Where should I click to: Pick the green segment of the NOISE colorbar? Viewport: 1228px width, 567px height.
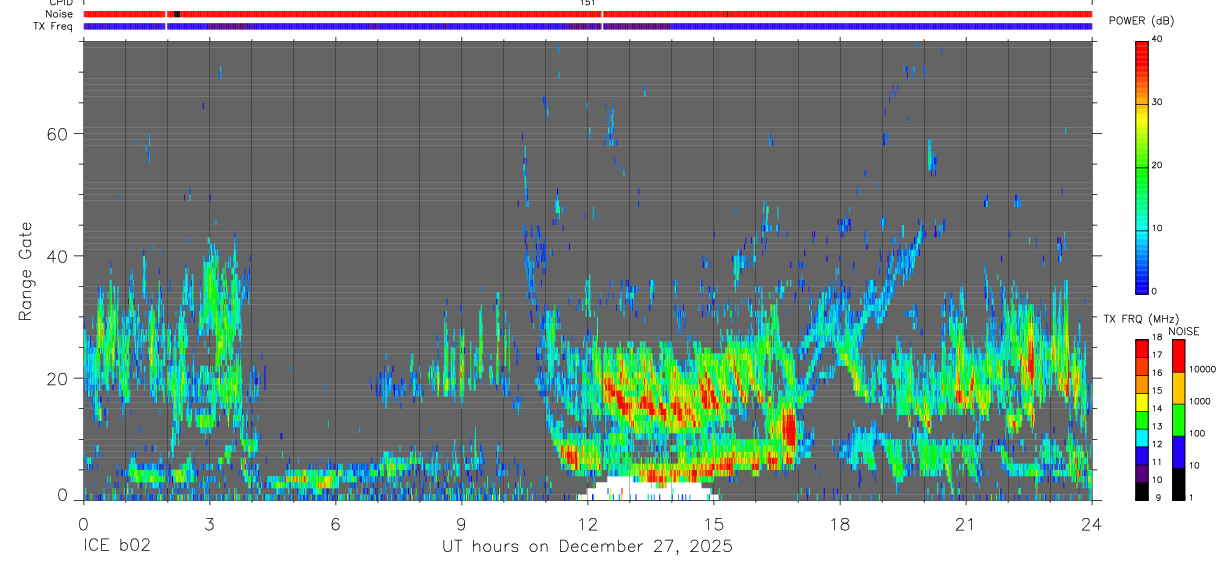pyautogui.click(x=1178, y=419)
